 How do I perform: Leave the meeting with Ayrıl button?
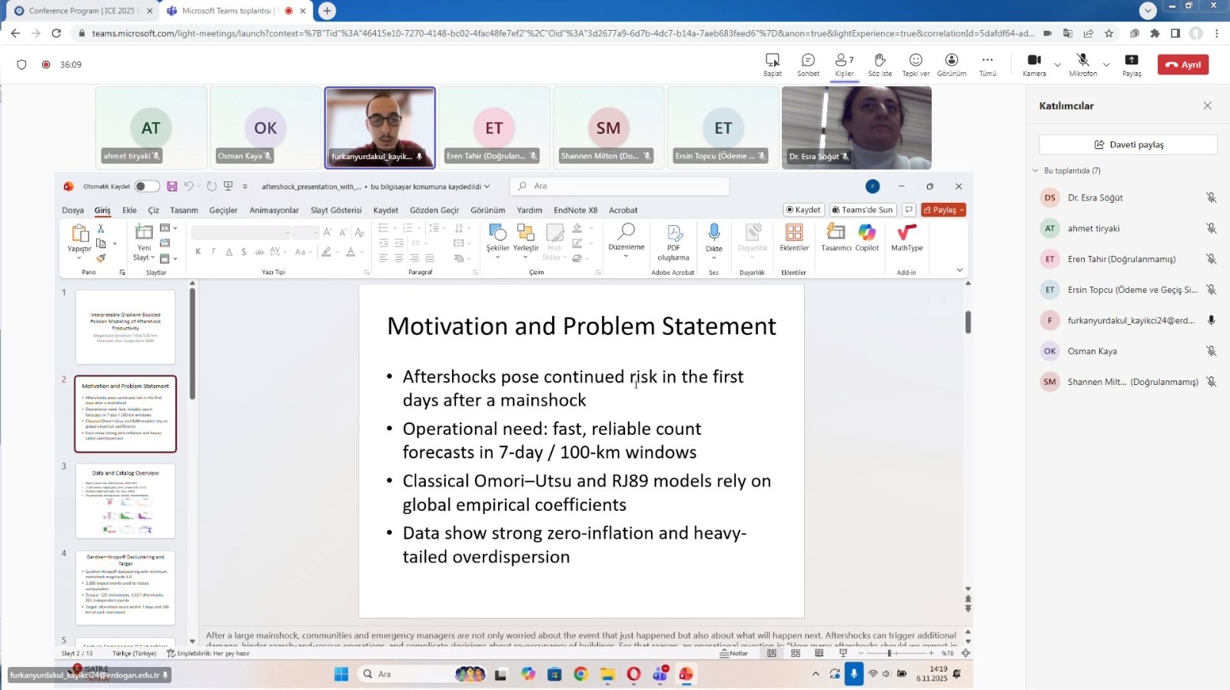pos(1183,65)
